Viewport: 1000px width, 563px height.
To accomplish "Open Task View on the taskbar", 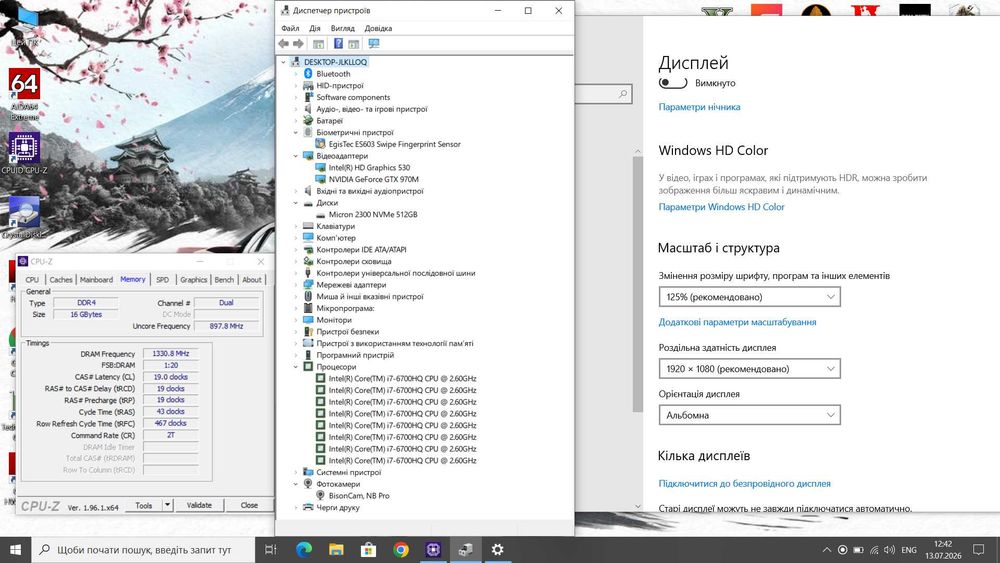I will tap(270, 550).
